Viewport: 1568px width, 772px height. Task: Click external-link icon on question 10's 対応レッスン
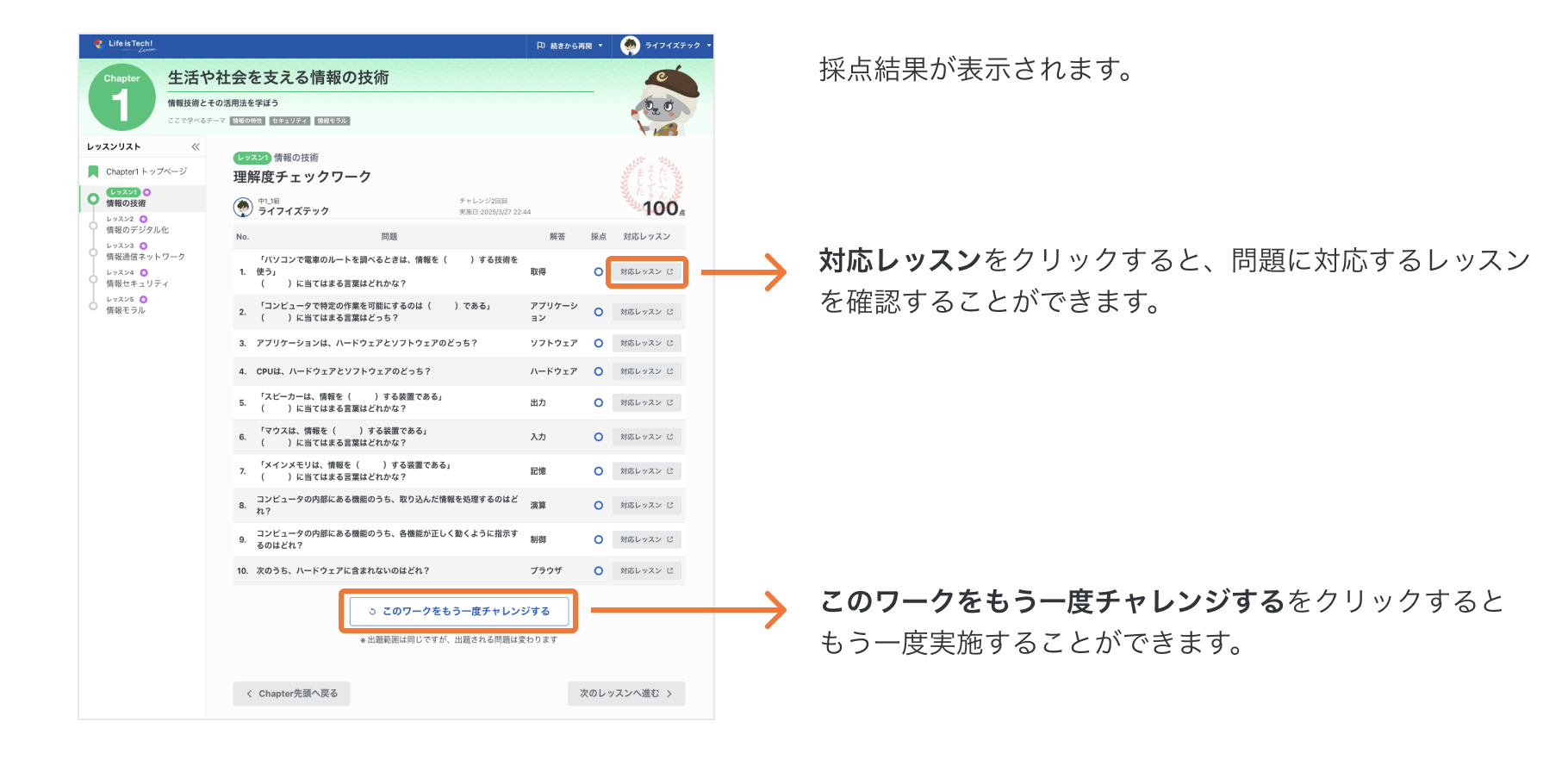669,570
